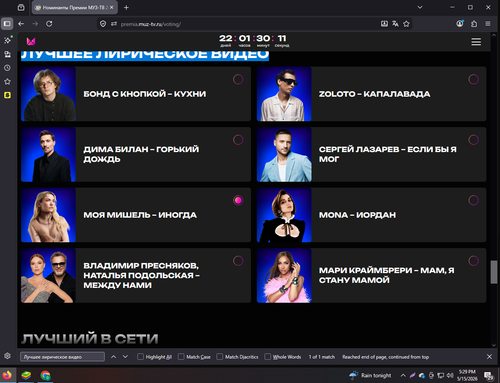Screen dimensions: 500x383
Task: Click the MONA artist photo
Action: pyautogui.click(x=284, y=215)
